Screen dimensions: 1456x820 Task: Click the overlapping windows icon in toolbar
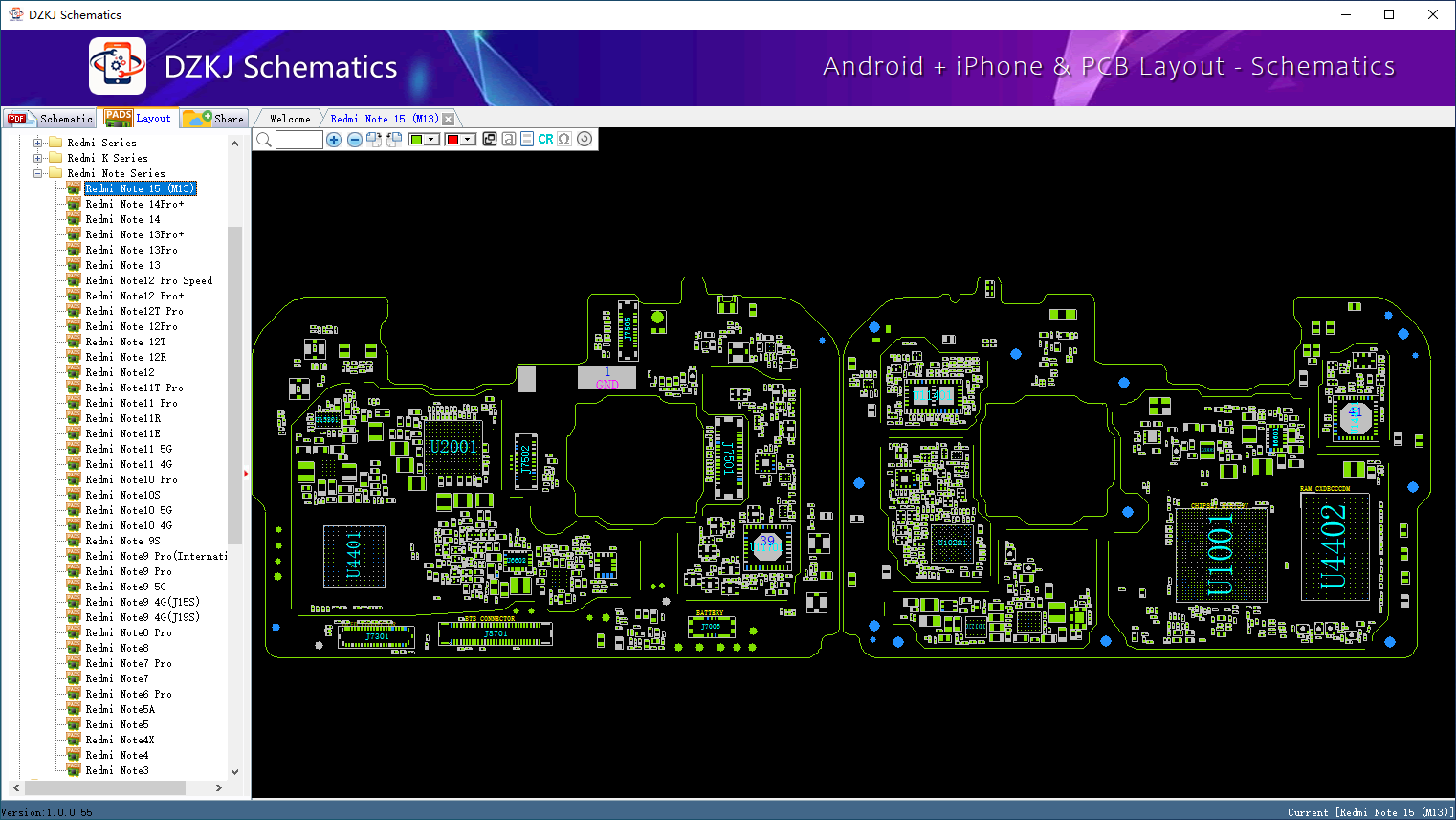(490, 139)
